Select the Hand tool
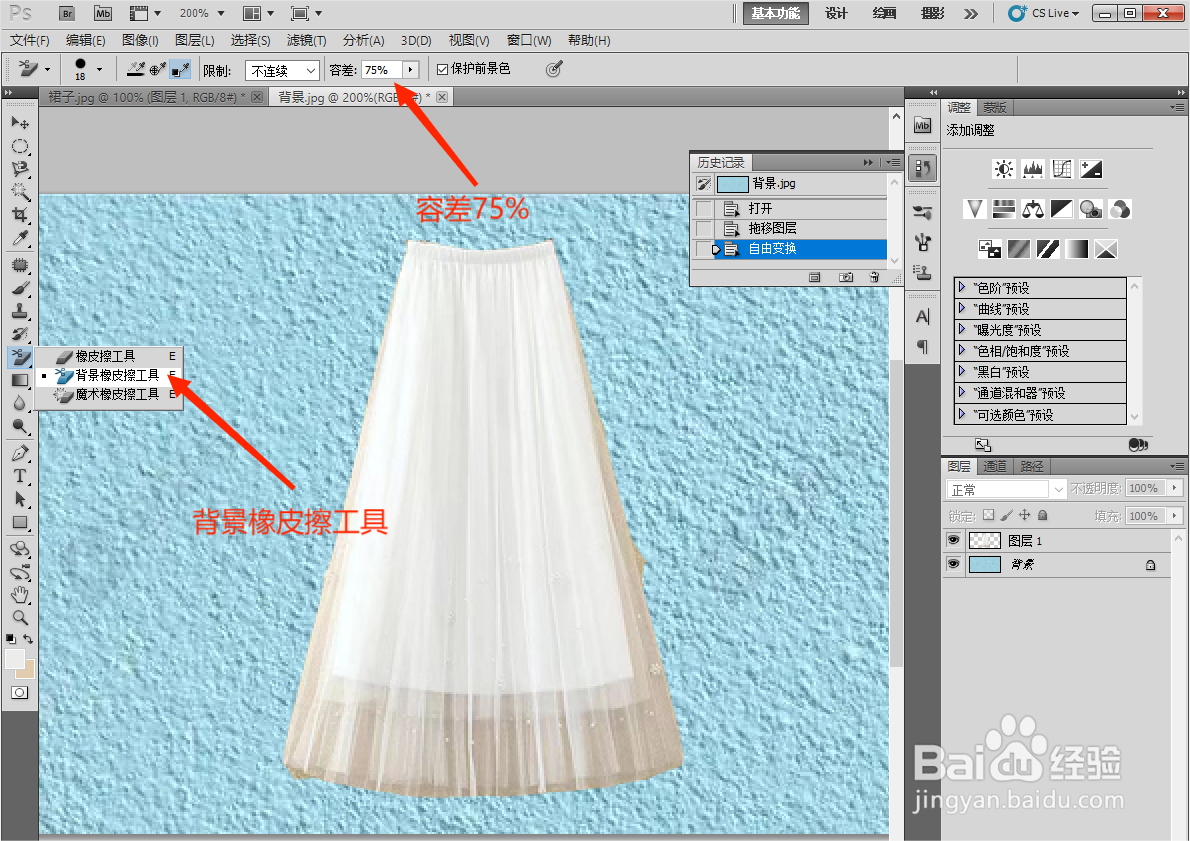 (x=20, y=594)
